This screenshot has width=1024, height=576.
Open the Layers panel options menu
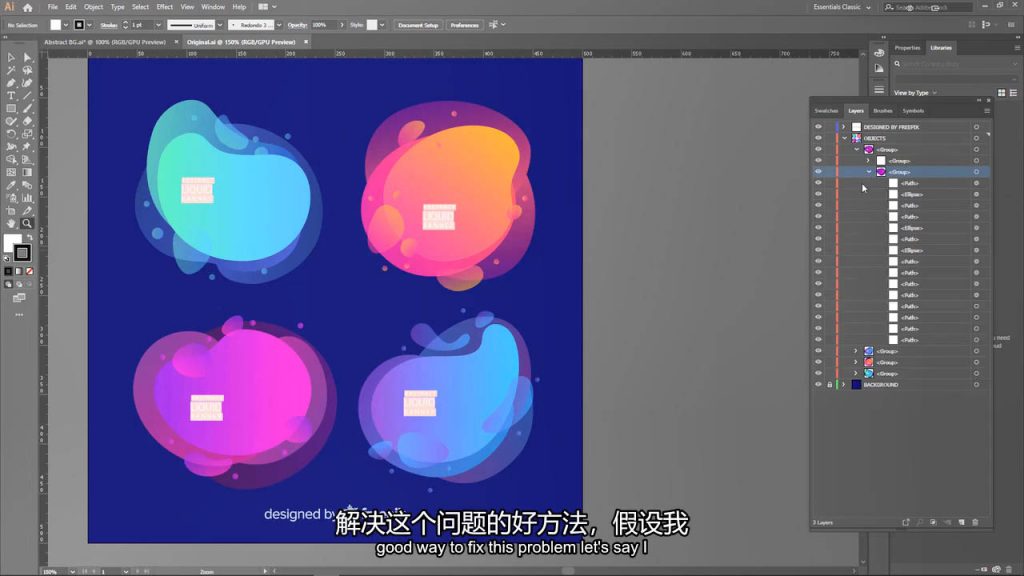click(987, 111)
